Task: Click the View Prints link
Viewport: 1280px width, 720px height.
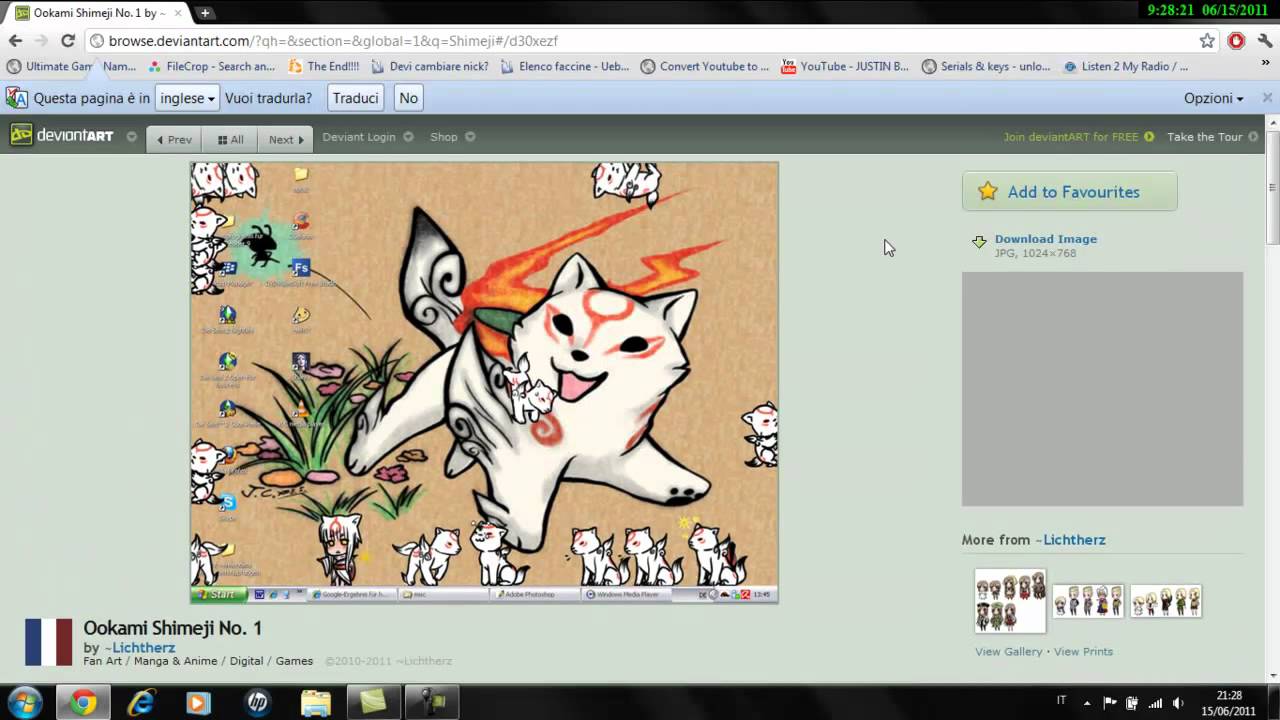Action: coord(1083,651)
